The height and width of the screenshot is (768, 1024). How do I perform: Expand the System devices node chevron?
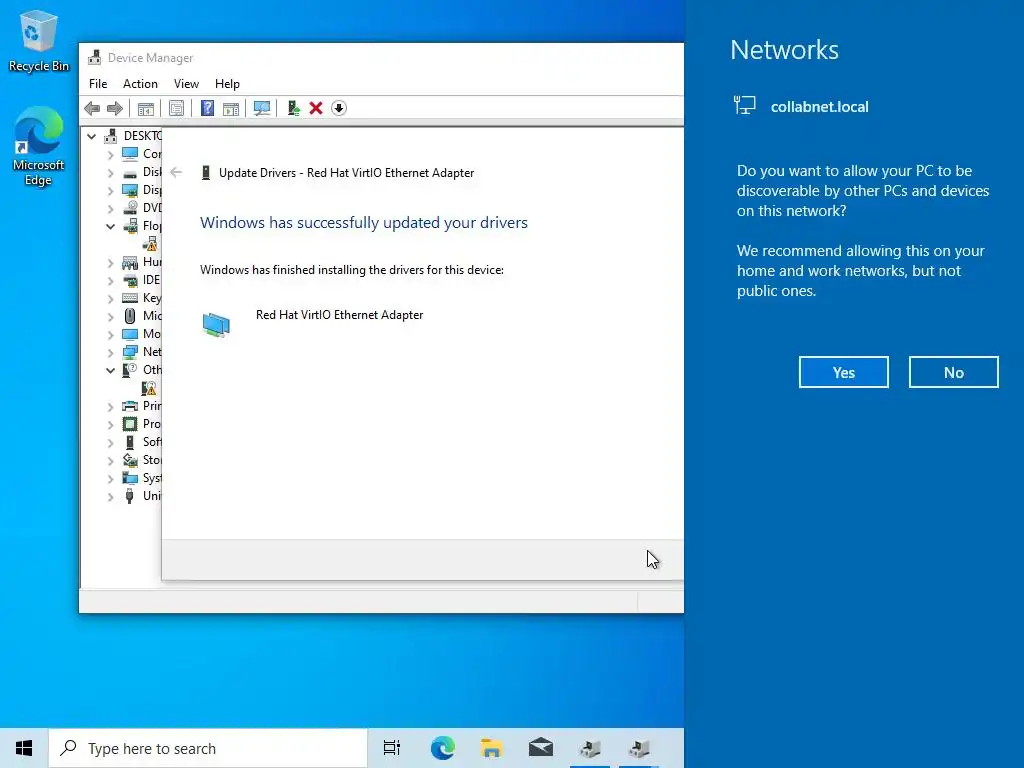(110, 479)
